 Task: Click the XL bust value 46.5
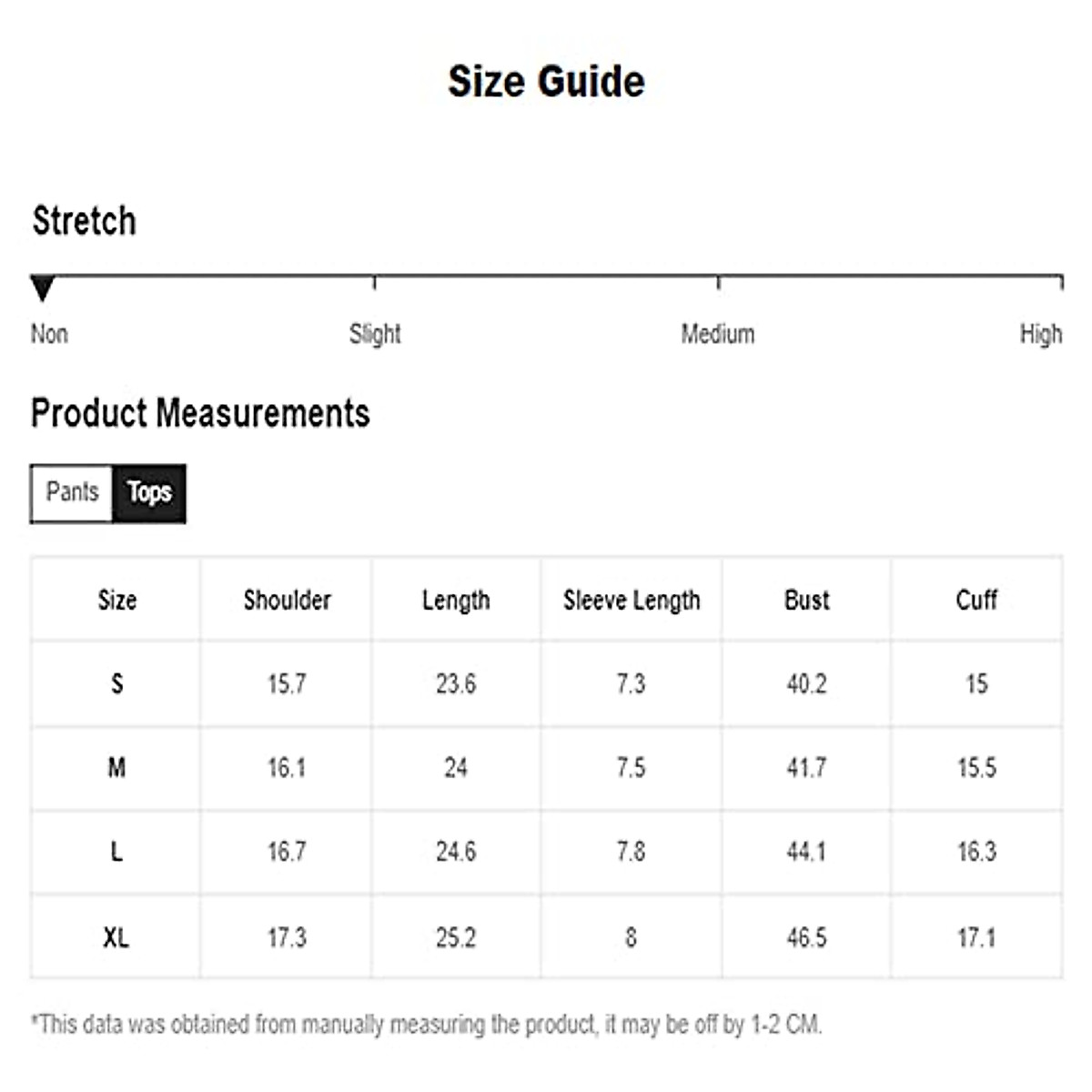[x=806, y=937]
